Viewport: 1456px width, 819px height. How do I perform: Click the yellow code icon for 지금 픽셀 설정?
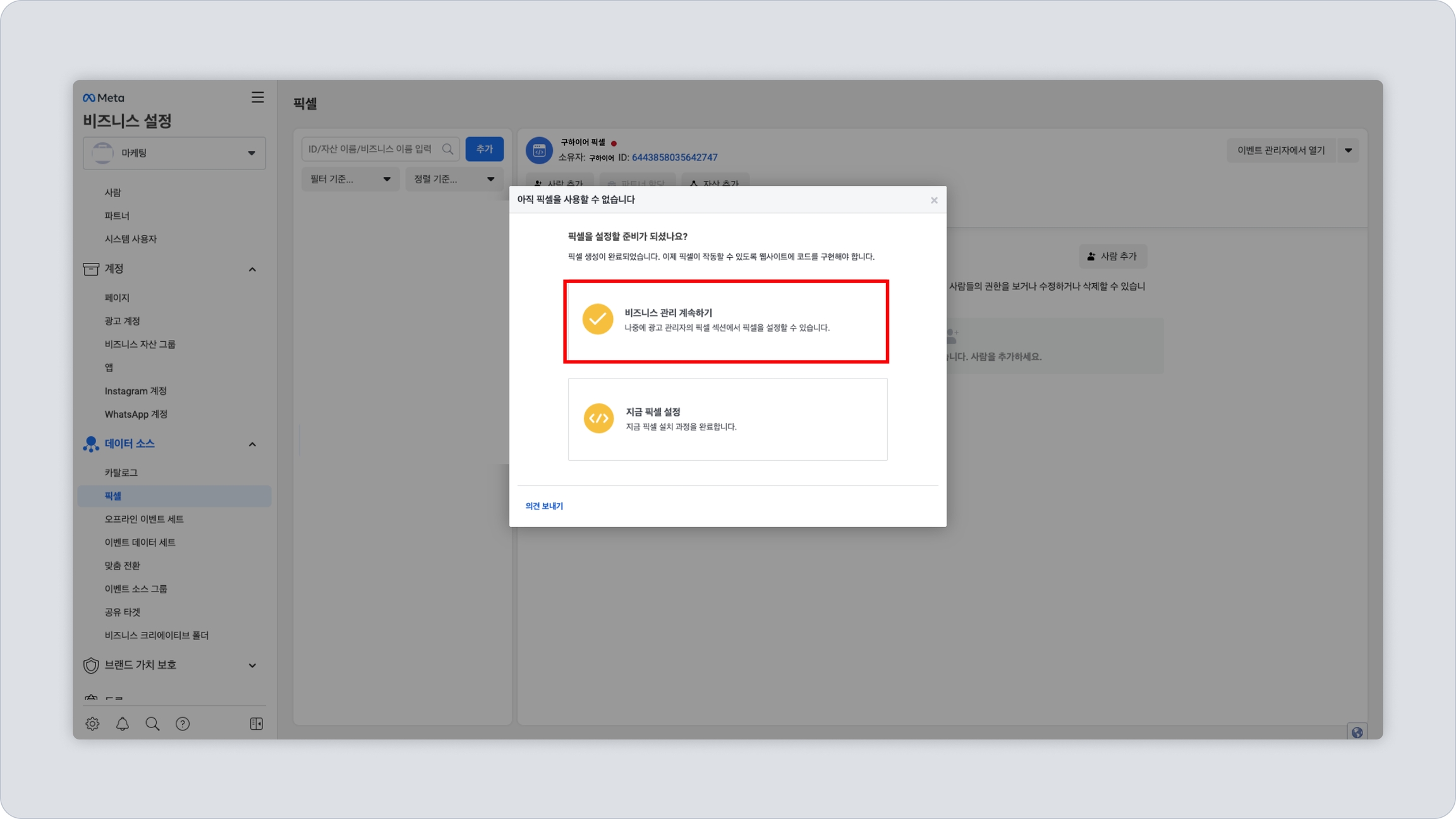click(598, 418)
